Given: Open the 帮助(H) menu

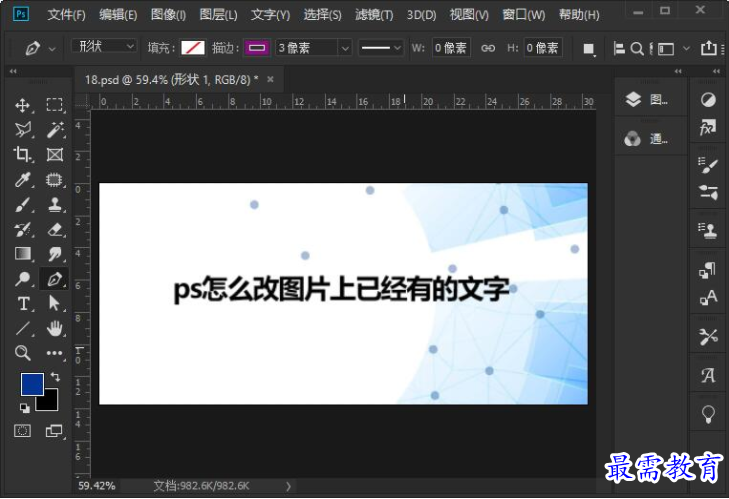Looking at the screenshot, I should 579,15.
